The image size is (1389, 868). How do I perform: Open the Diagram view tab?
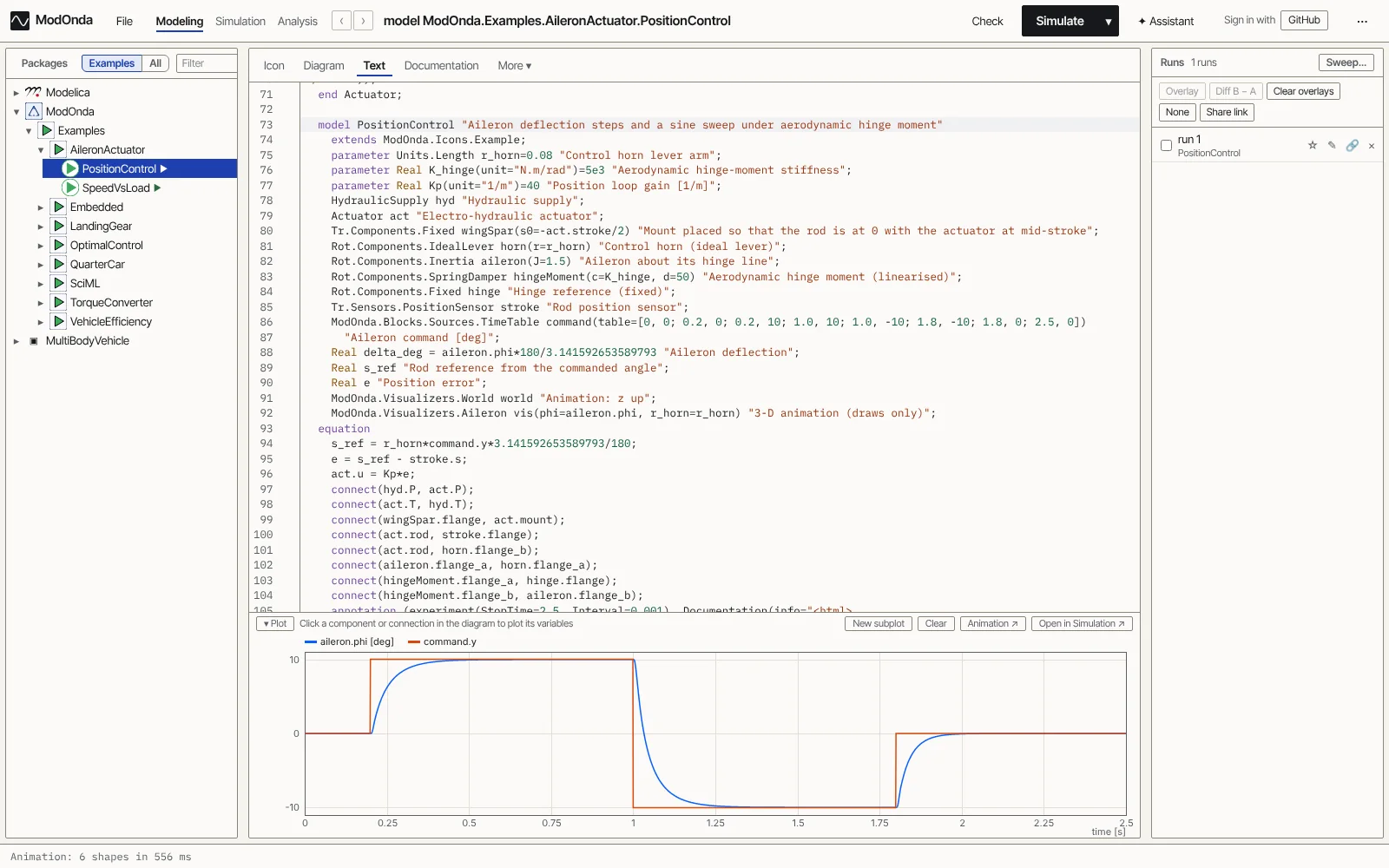click(324, 66)
